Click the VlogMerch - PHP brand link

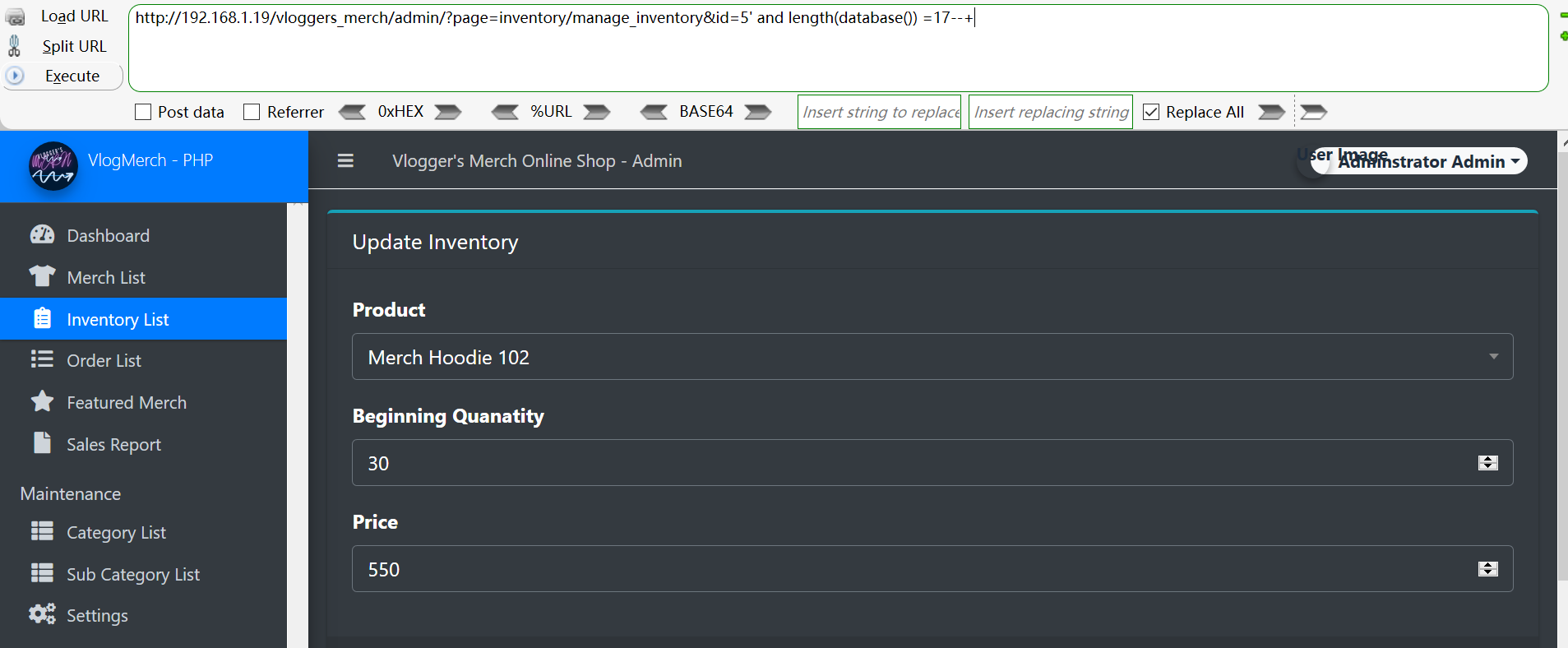coord(150,160)
